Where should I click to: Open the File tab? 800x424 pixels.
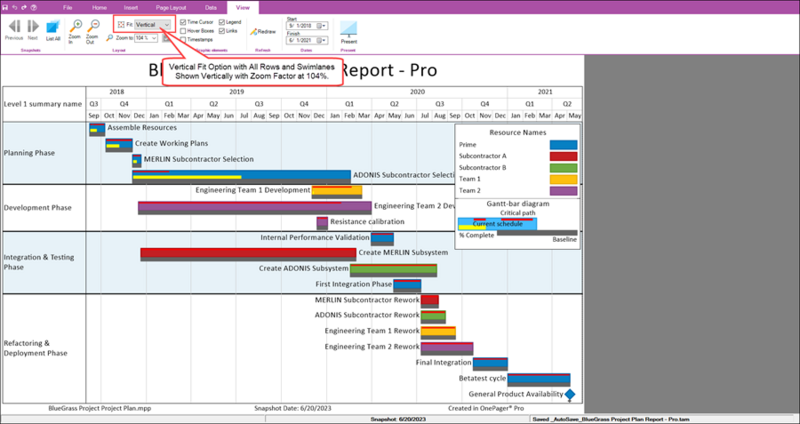(67, 8)
